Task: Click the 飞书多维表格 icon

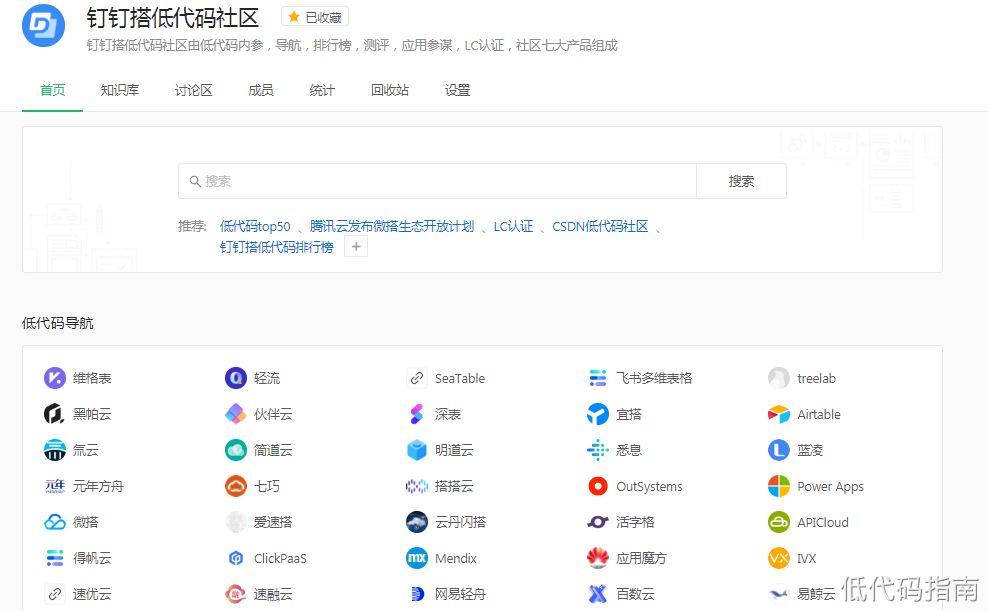Action: [x=597, y=378]
